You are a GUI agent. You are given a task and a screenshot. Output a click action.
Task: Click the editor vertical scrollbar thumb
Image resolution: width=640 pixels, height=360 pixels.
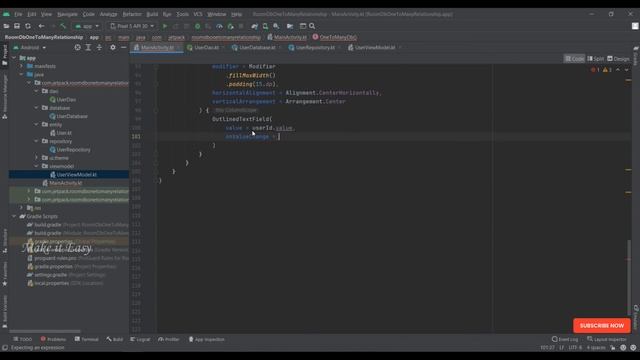point(629,278)
